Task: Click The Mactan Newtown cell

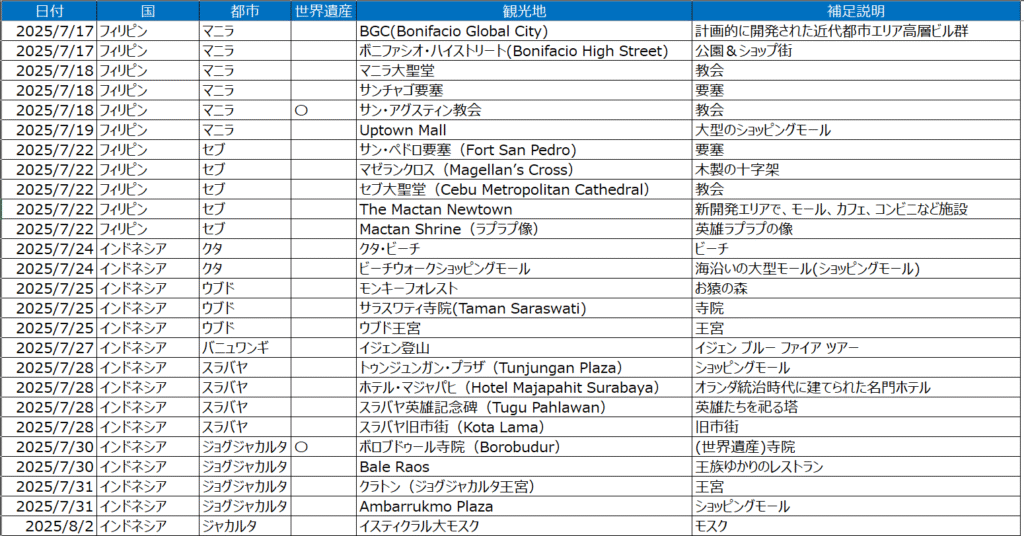Action: pos(435,209)
